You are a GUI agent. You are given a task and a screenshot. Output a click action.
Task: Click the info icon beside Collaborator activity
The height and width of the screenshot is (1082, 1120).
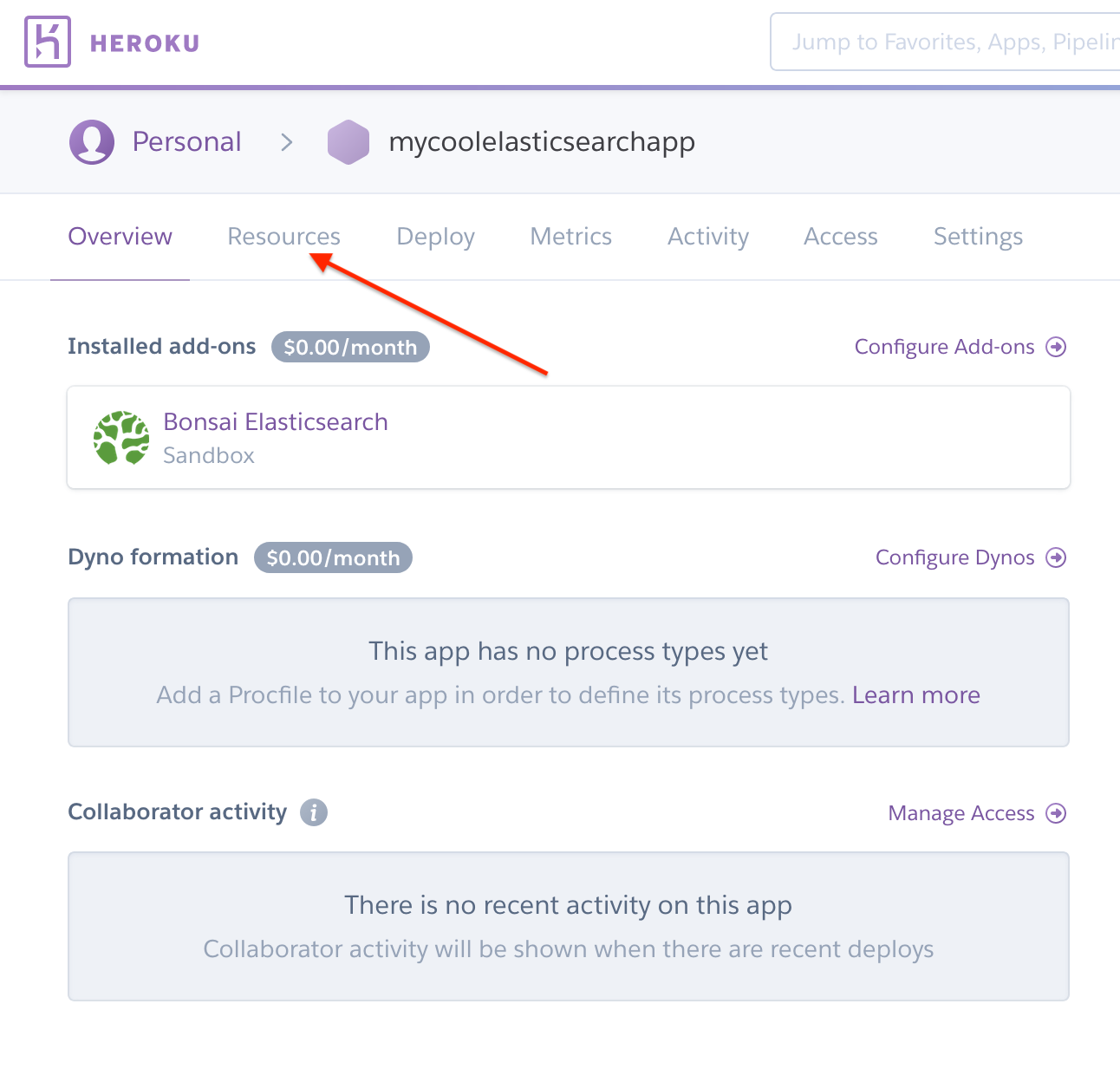pyautogui.click(x=314, y=812)
